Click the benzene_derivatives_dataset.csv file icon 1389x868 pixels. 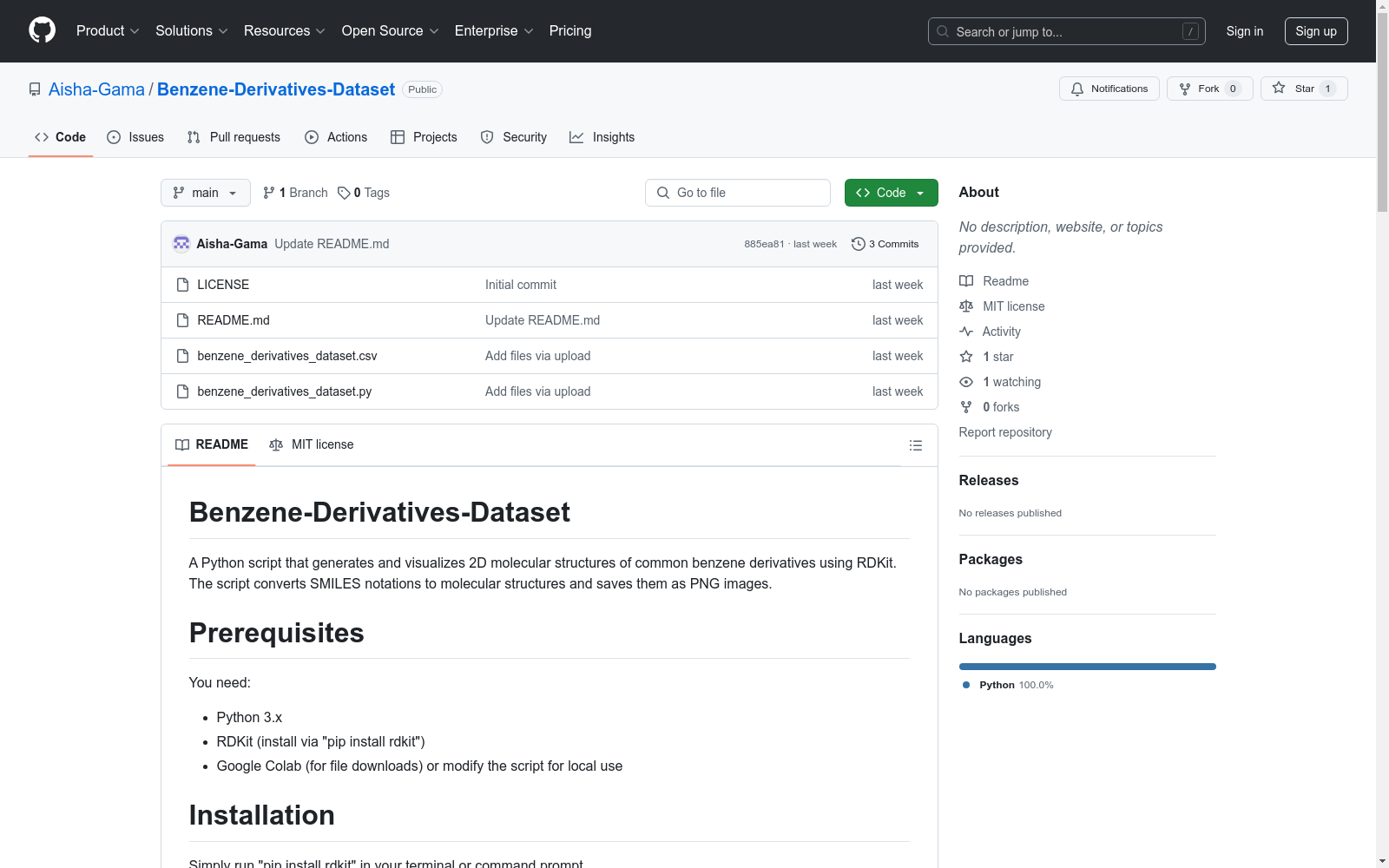182,356
